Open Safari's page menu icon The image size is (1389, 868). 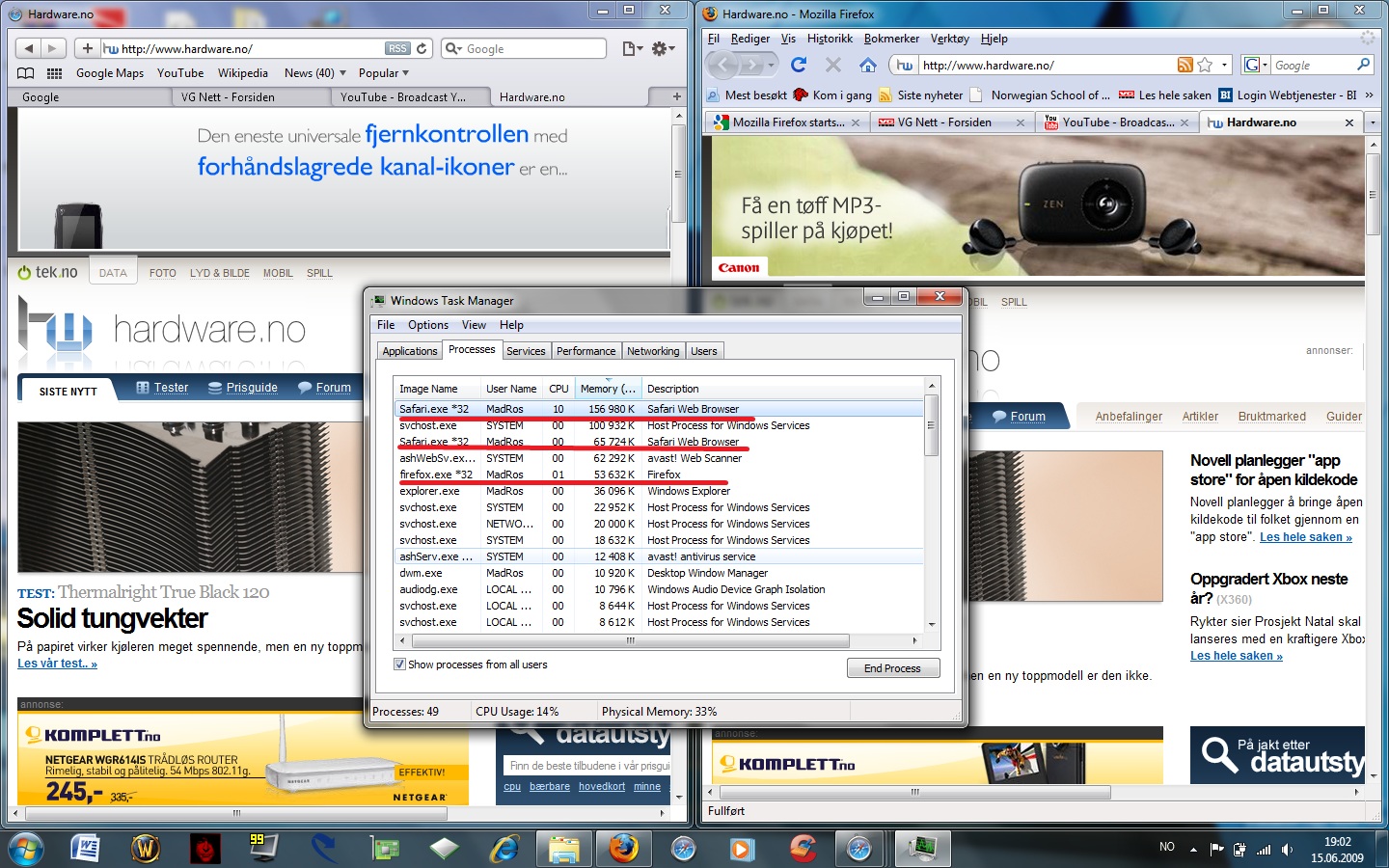pyautogui.click(x=633, y=48)
